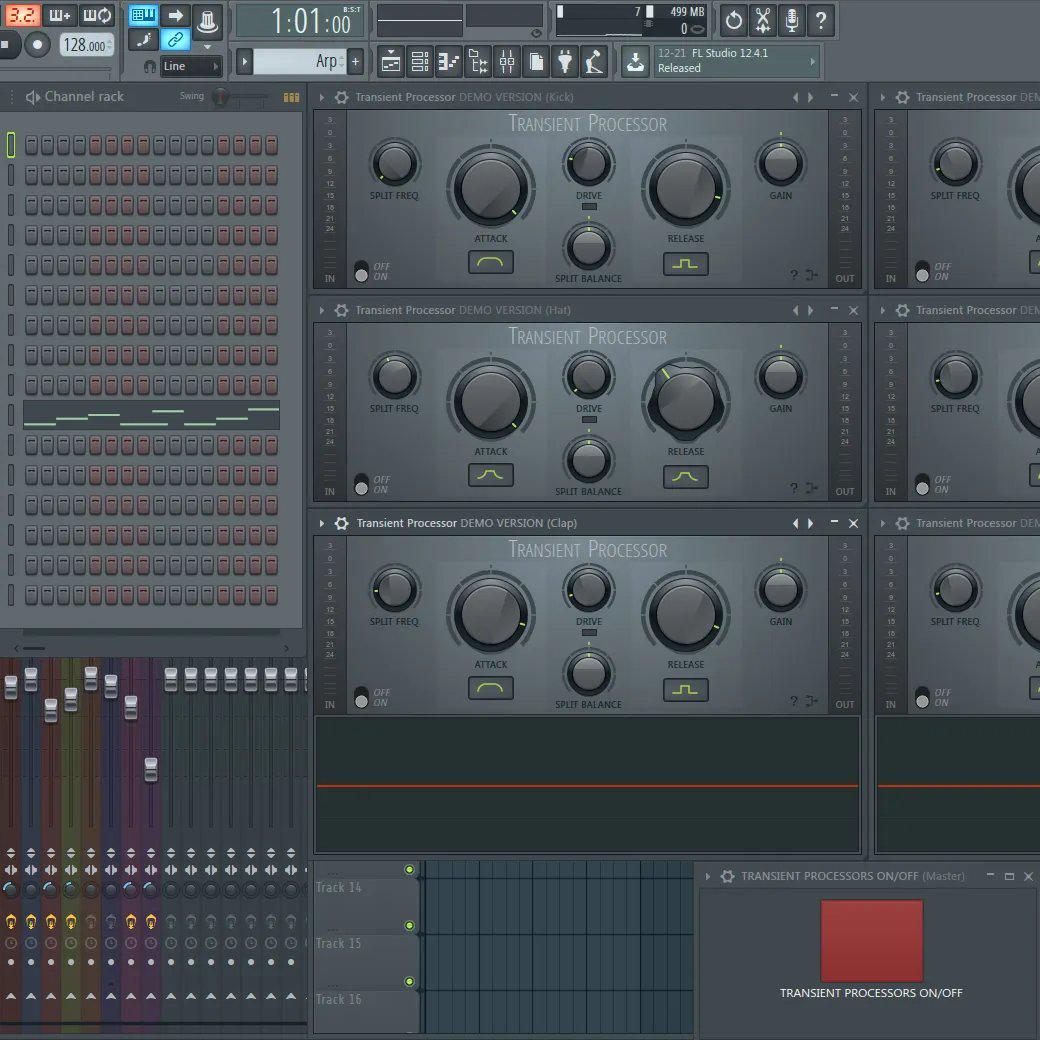Click the wait-for-input icon next to the countdown
Viewport: 1040px width, 1040px height.
(60, 15)
